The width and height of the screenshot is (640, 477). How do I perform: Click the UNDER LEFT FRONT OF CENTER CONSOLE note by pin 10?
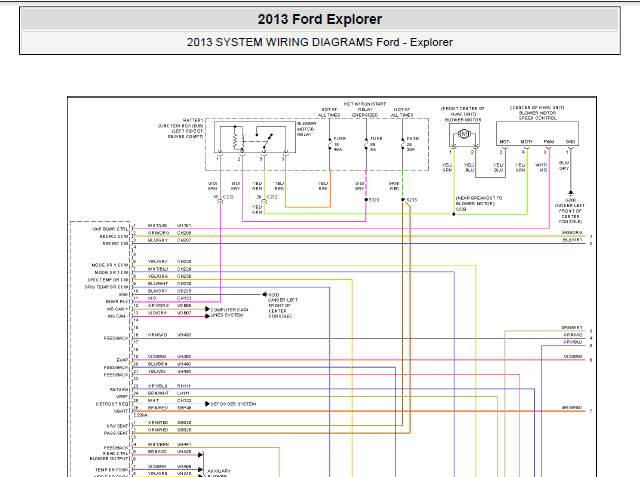pos(283,308)
